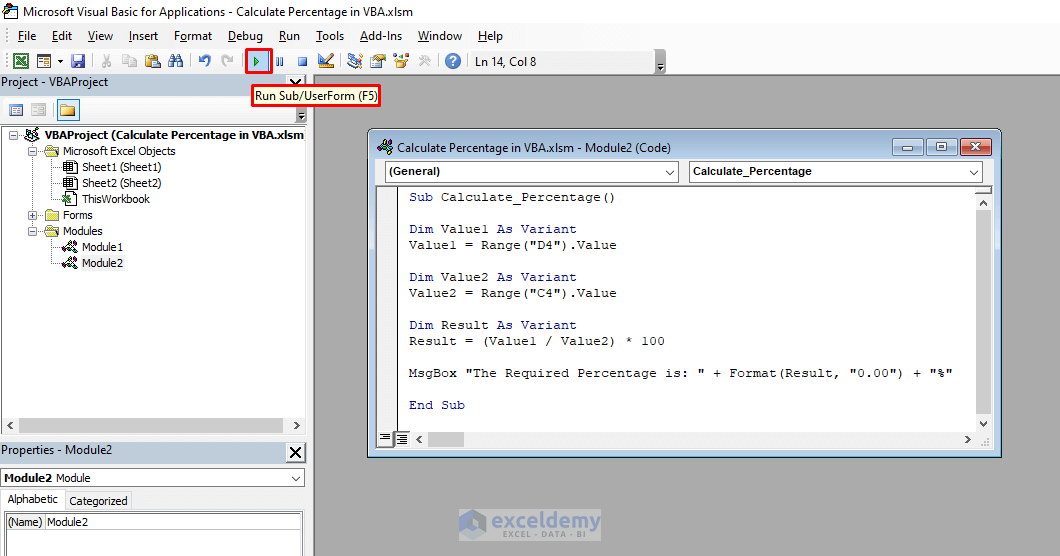Click the MsgBox code line
The image size is (1060, 556).
click(x=680, y=373)
